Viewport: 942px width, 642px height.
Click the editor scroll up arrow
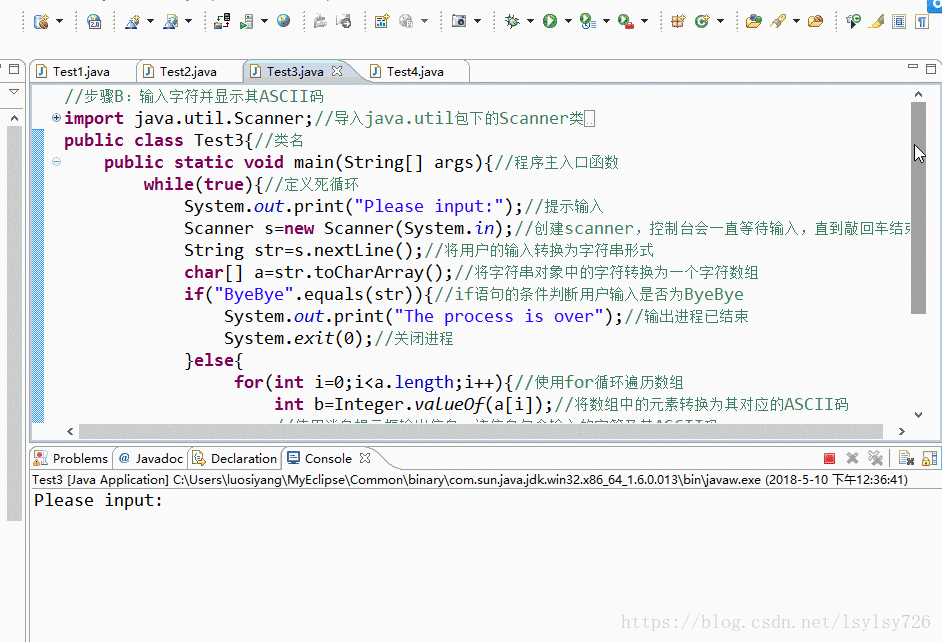(918, 94)
